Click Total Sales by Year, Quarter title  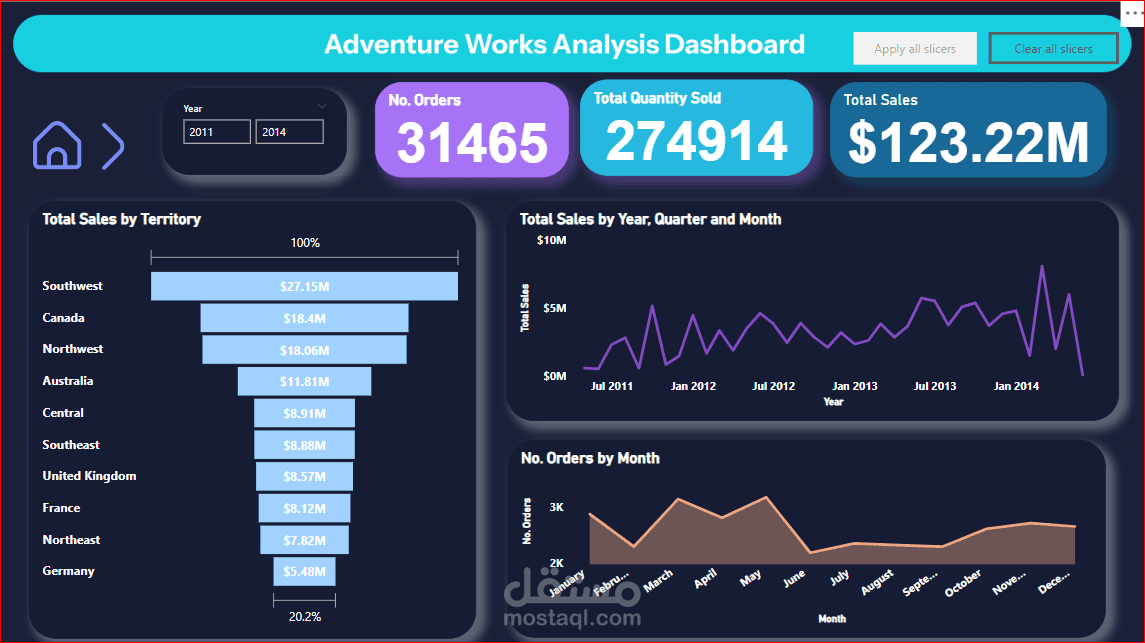coord(650,219)
